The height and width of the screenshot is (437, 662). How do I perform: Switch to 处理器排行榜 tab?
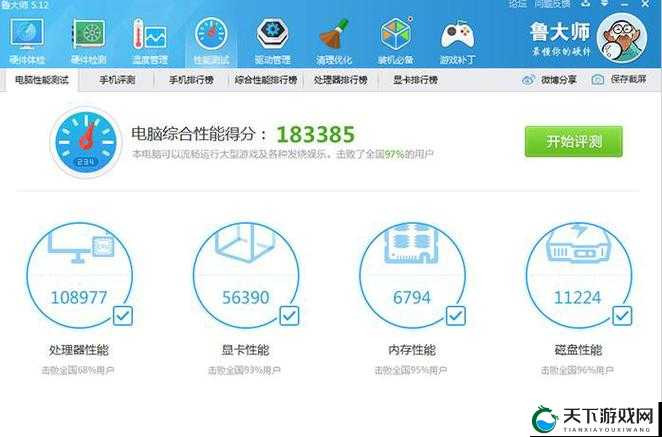[340, 80]
